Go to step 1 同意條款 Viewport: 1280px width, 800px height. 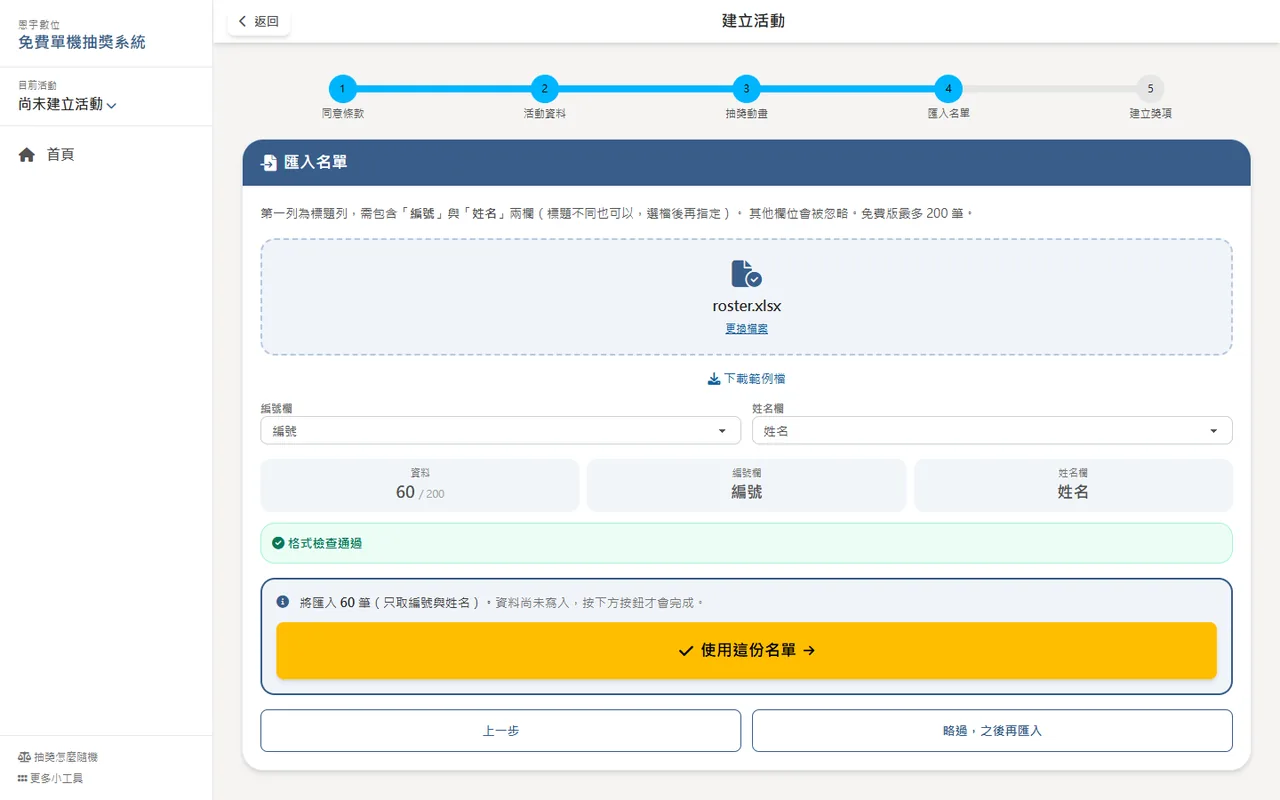click(342, 89)
